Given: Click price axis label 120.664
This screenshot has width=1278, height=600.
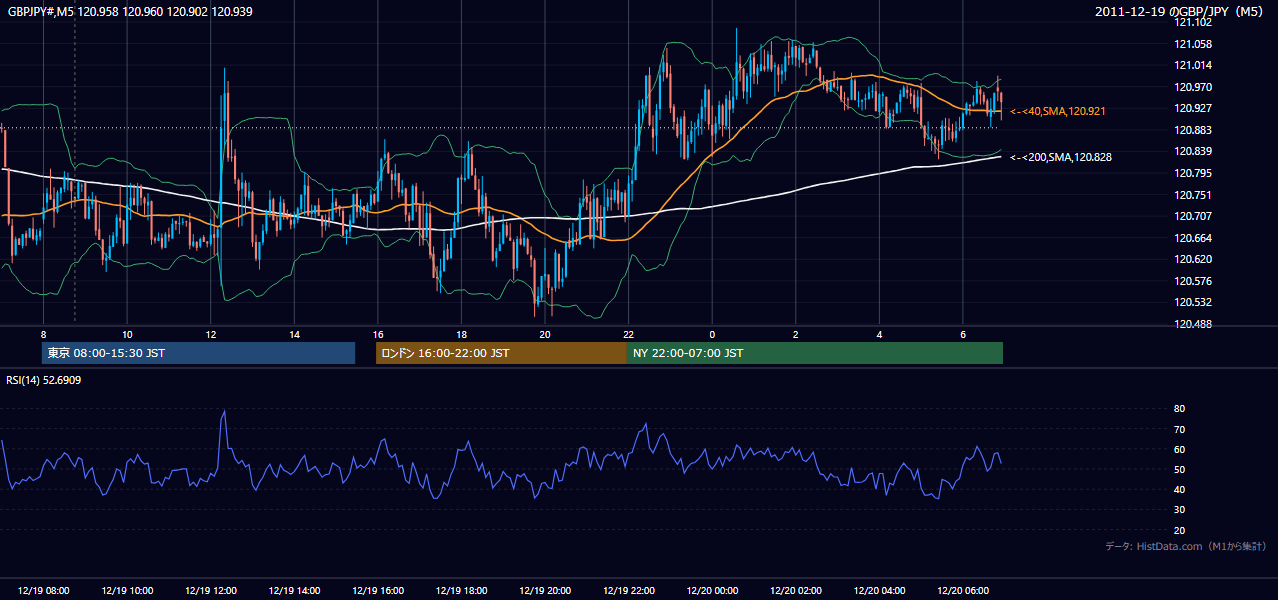Looking at the screenshot, I should point(1193,238).
